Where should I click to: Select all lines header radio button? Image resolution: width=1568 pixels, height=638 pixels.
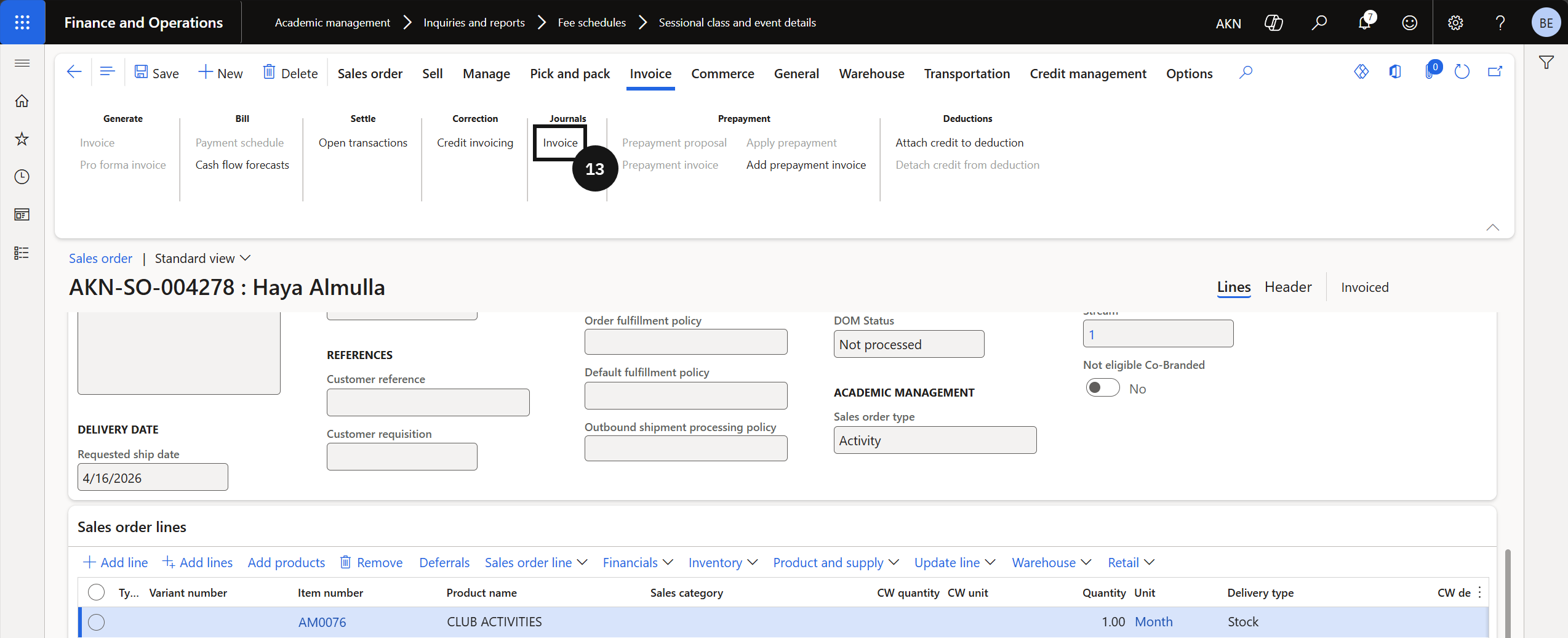96,592
